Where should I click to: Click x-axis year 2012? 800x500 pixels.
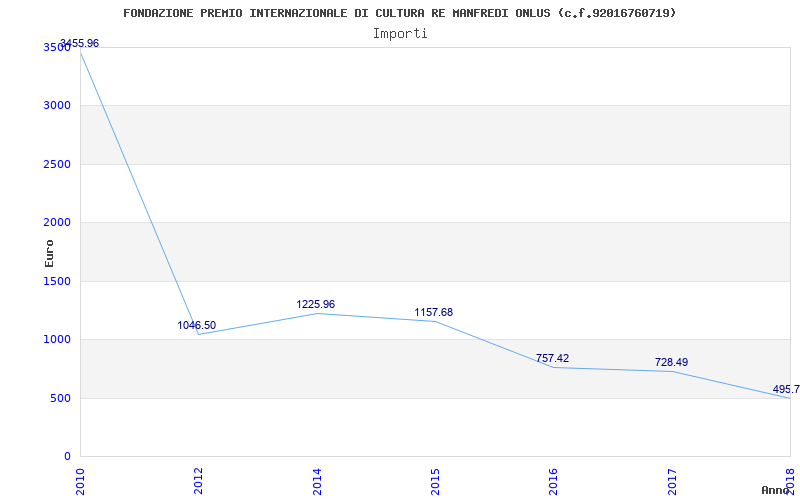(x=198, y=482)
